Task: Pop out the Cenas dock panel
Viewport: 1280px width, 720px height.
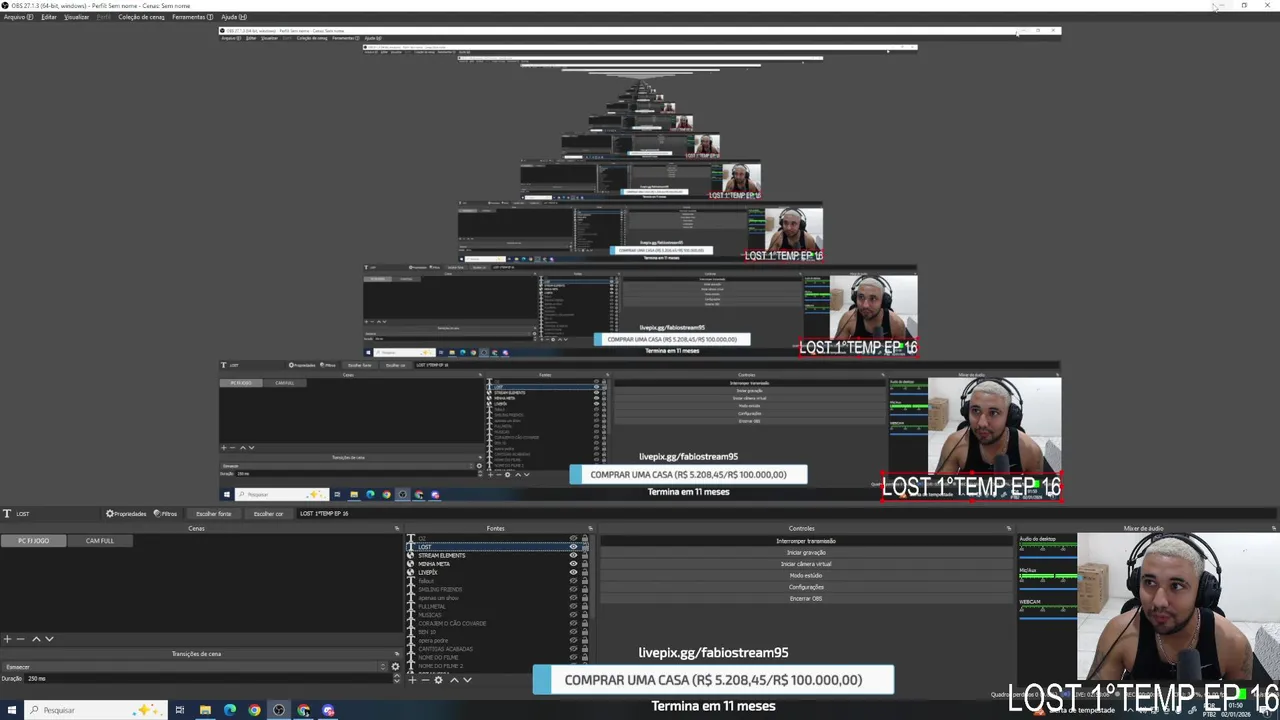Action: (x=396, y=528)
